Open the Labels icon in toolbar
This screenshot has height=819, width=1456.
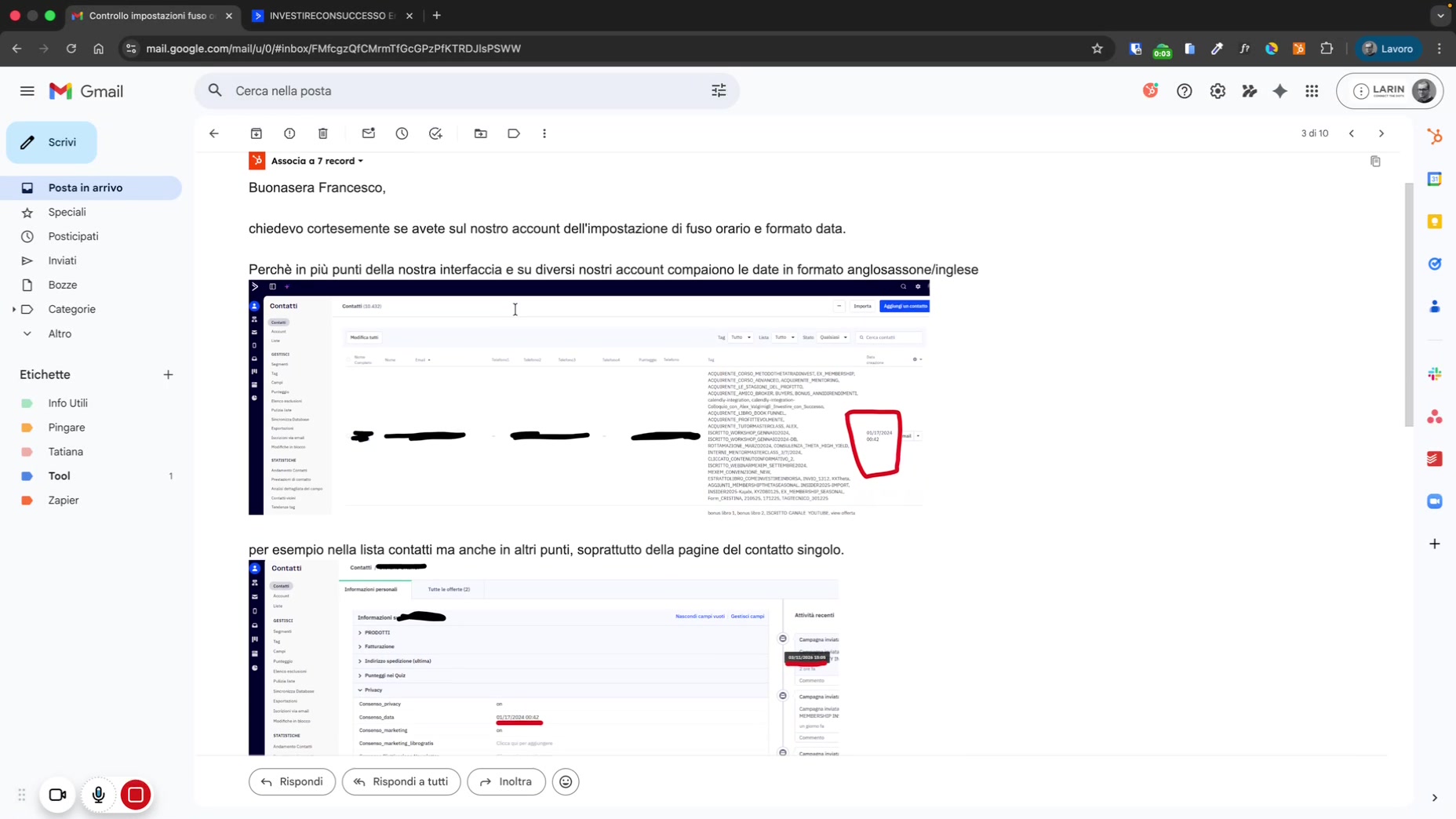[x=514, y=133]
